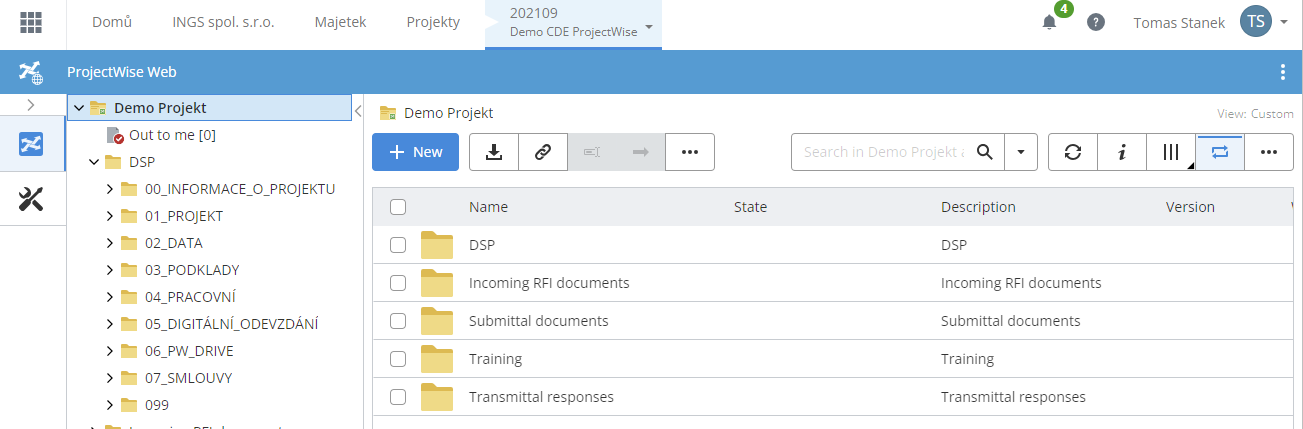Expand the 01_PROJEKT tree folder

(x=110, y=216)
